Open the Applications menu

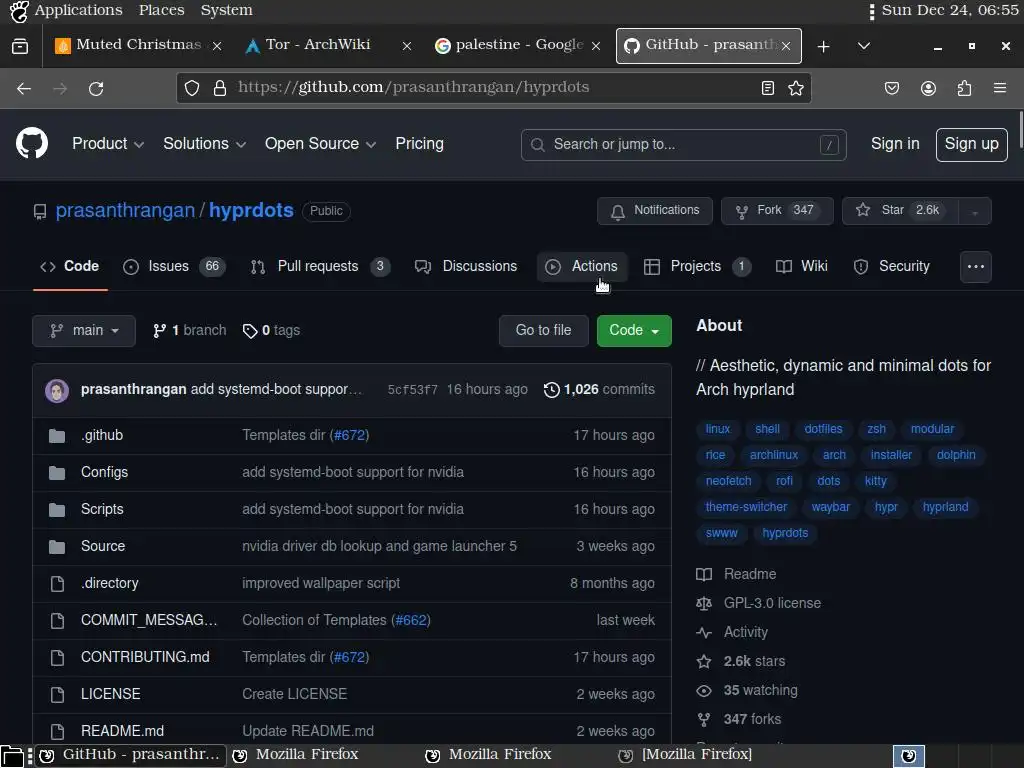coord(78,10)
